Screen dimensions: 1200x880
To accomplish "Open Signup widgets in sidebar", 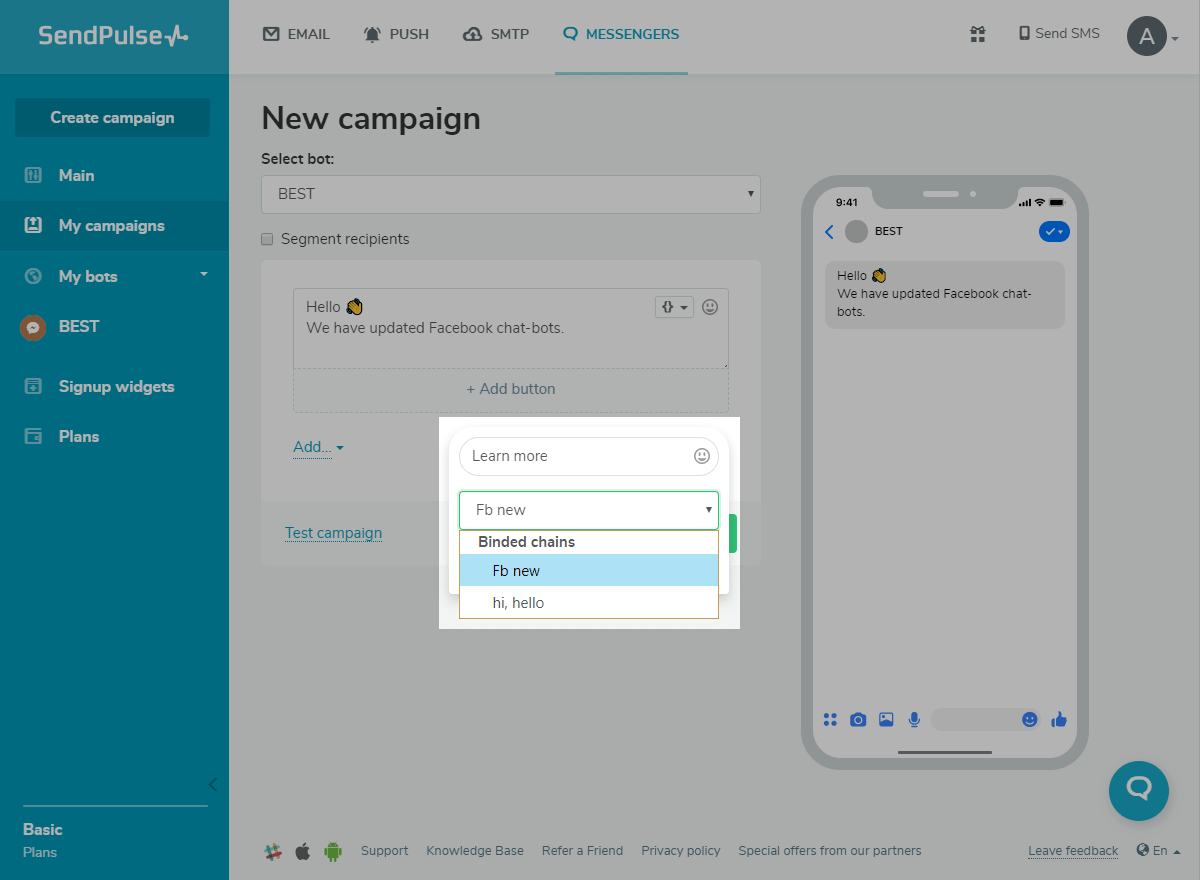I will (114, 386).
